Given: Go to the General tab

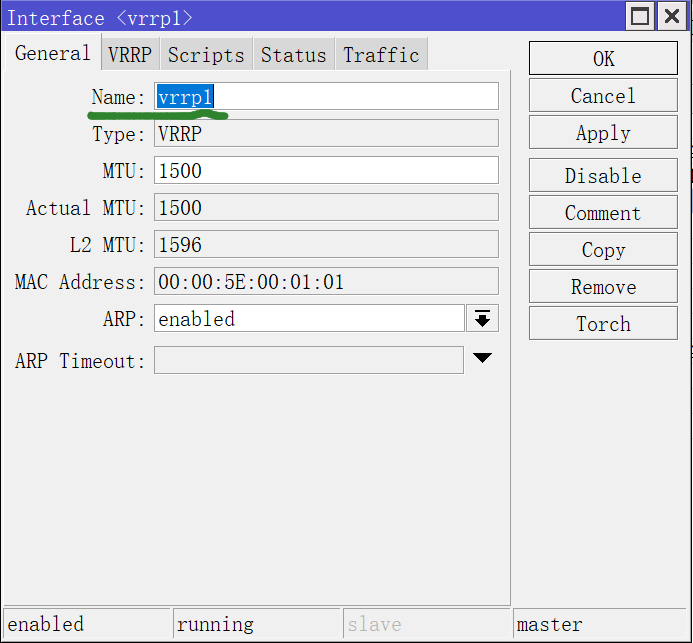Looking at the screenshot, I should coord(52,54).
